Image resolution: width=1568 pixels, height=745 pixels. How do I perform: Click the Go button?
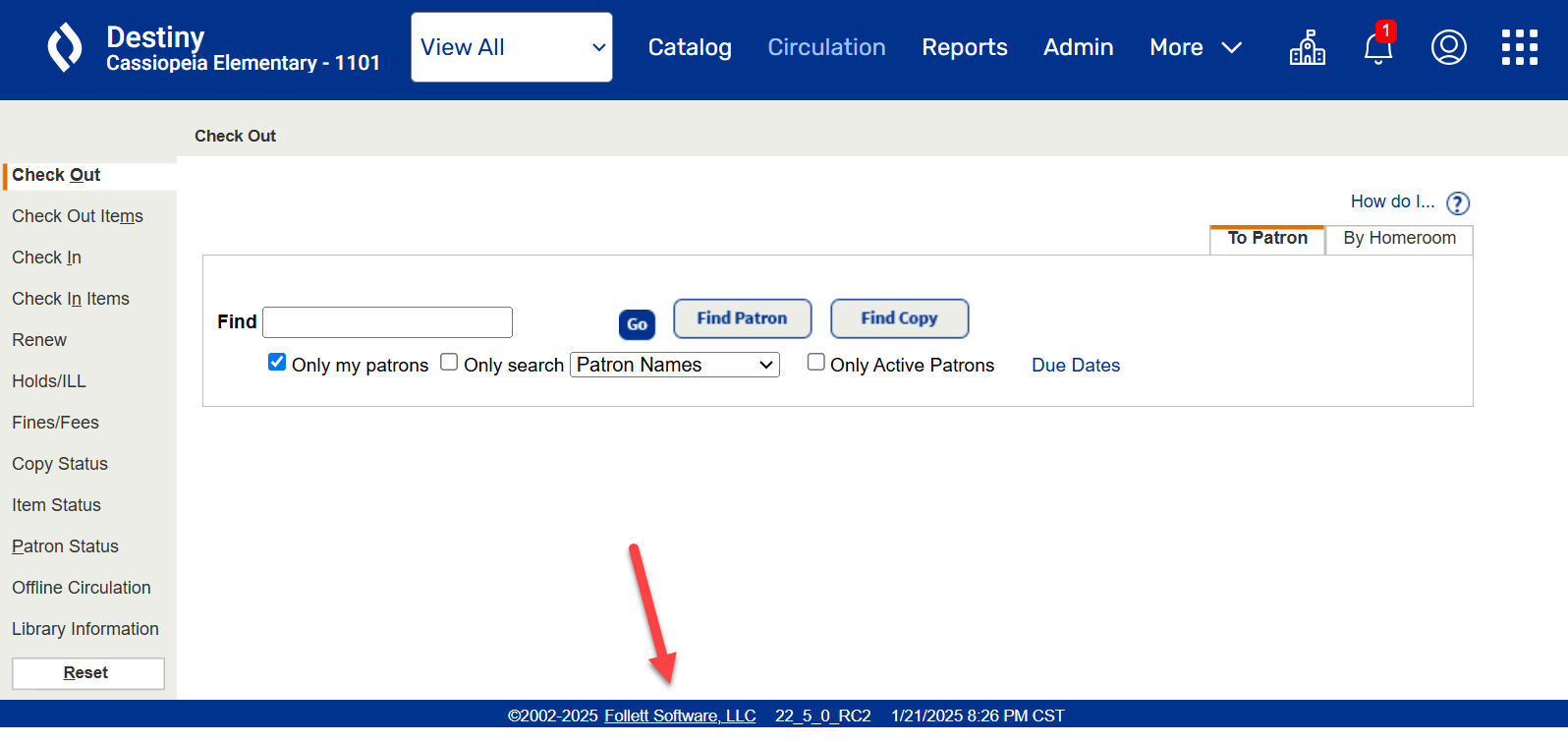637,324
